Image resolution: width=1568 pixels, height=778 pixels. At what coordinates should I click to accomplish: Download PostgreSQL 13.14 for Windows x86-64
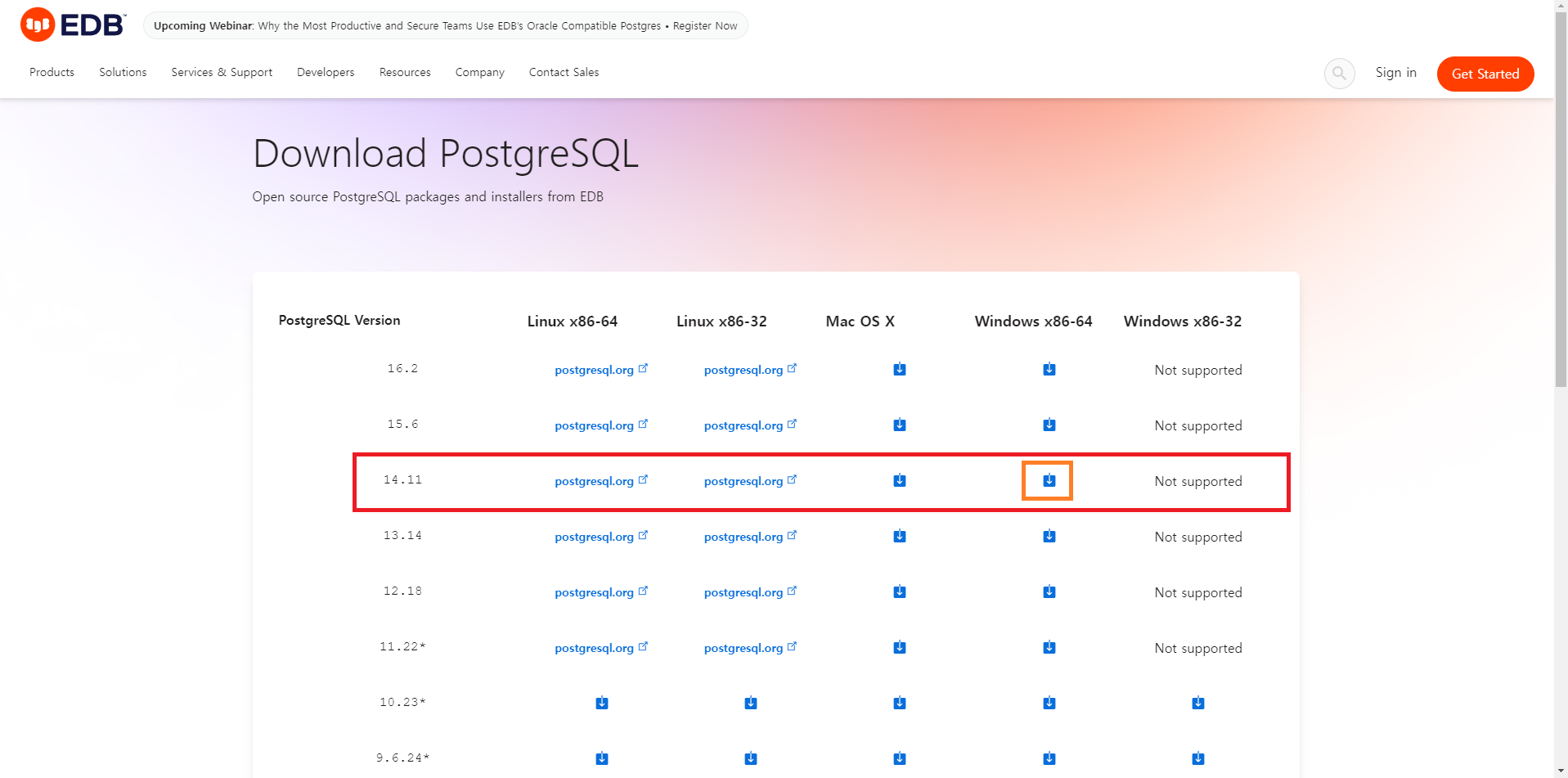point(1049,537)
